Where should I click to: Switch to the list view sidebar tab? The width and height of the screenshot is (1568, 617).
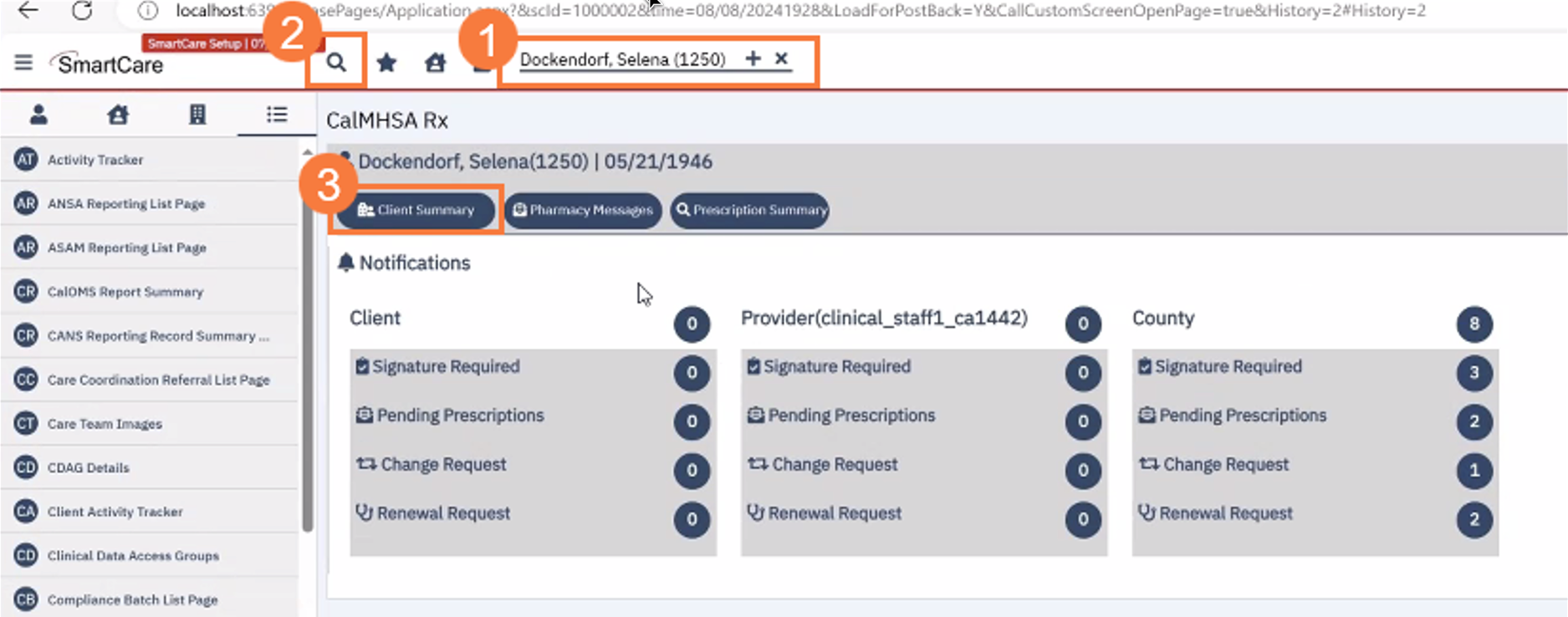(x=277, y=115)
